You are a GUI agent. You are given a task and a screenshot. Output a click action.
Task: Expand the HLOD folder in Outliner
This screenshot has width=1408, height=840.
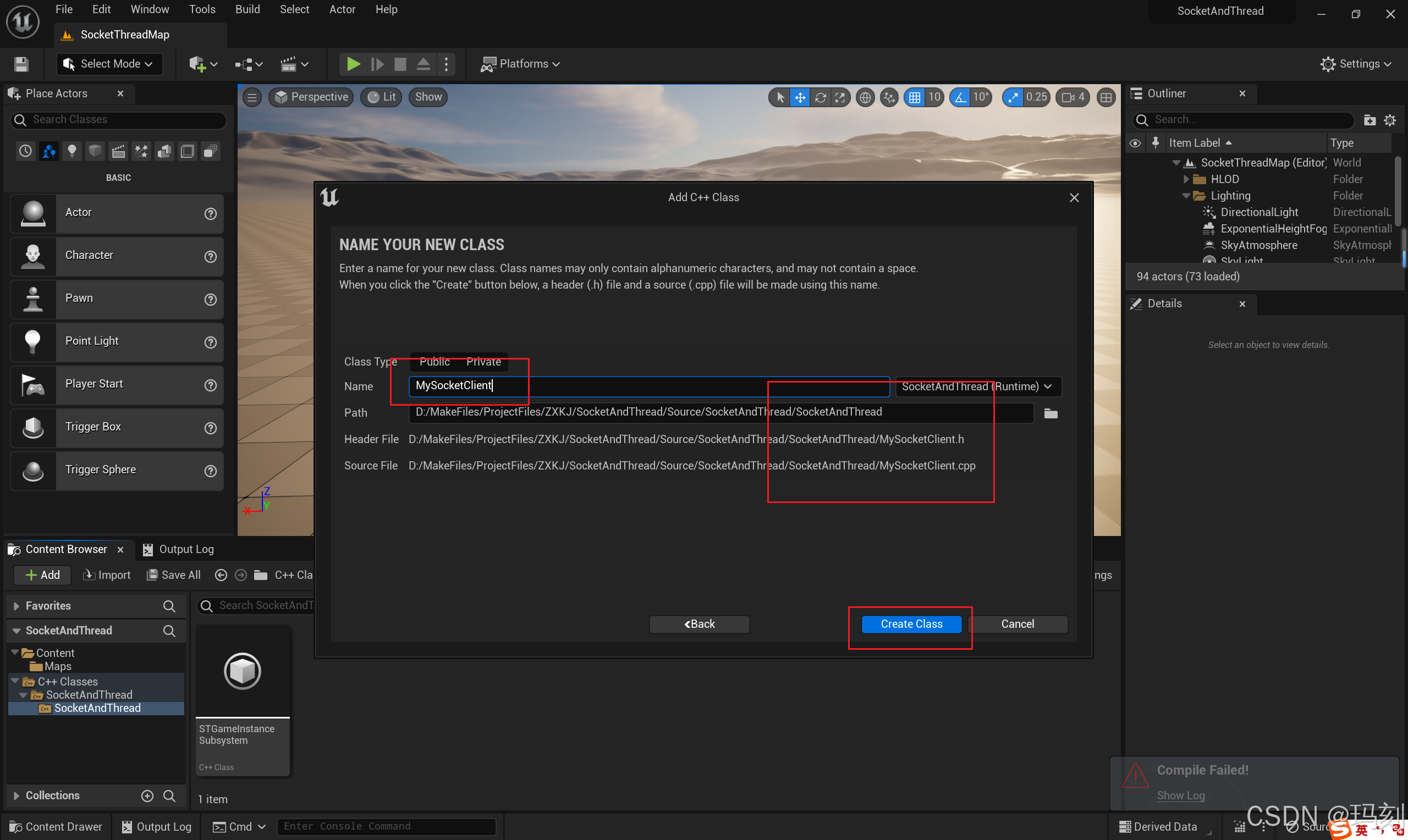(x=1186, y=179)
